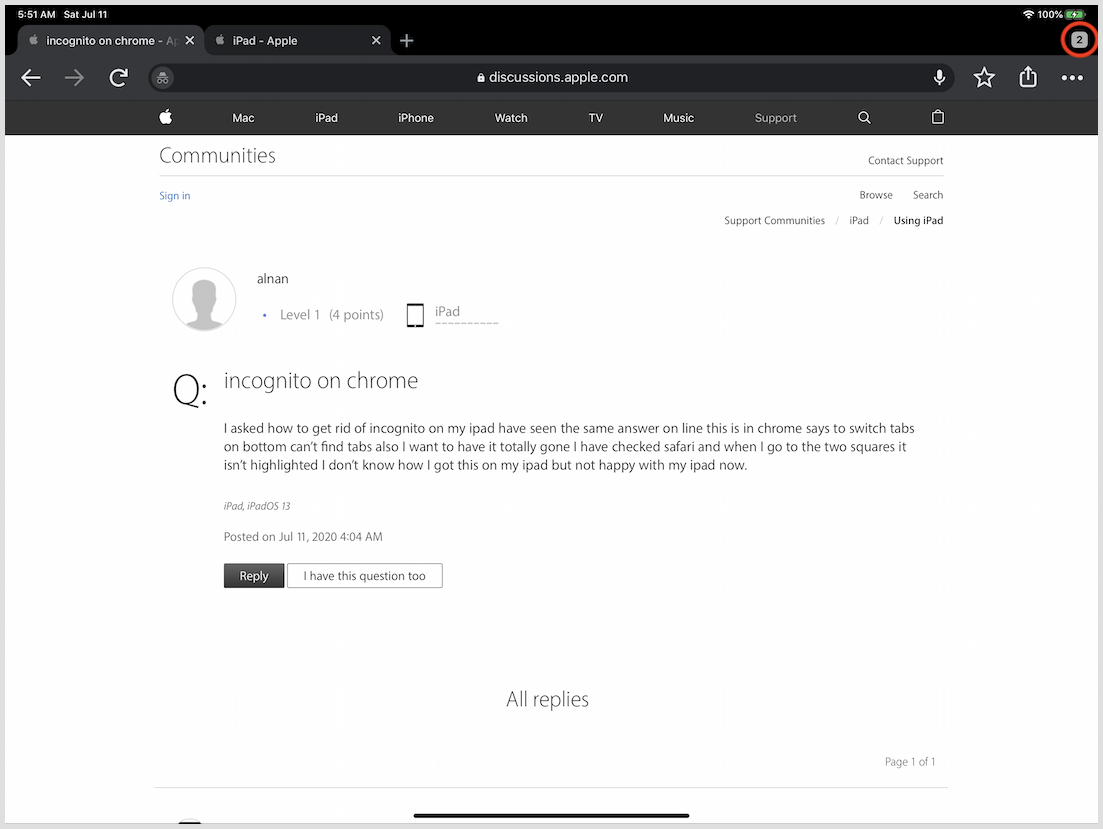Close the 'incognito on chrome' tab
The height and width of the screenshot is (829, 1103).
pos(189,41)
